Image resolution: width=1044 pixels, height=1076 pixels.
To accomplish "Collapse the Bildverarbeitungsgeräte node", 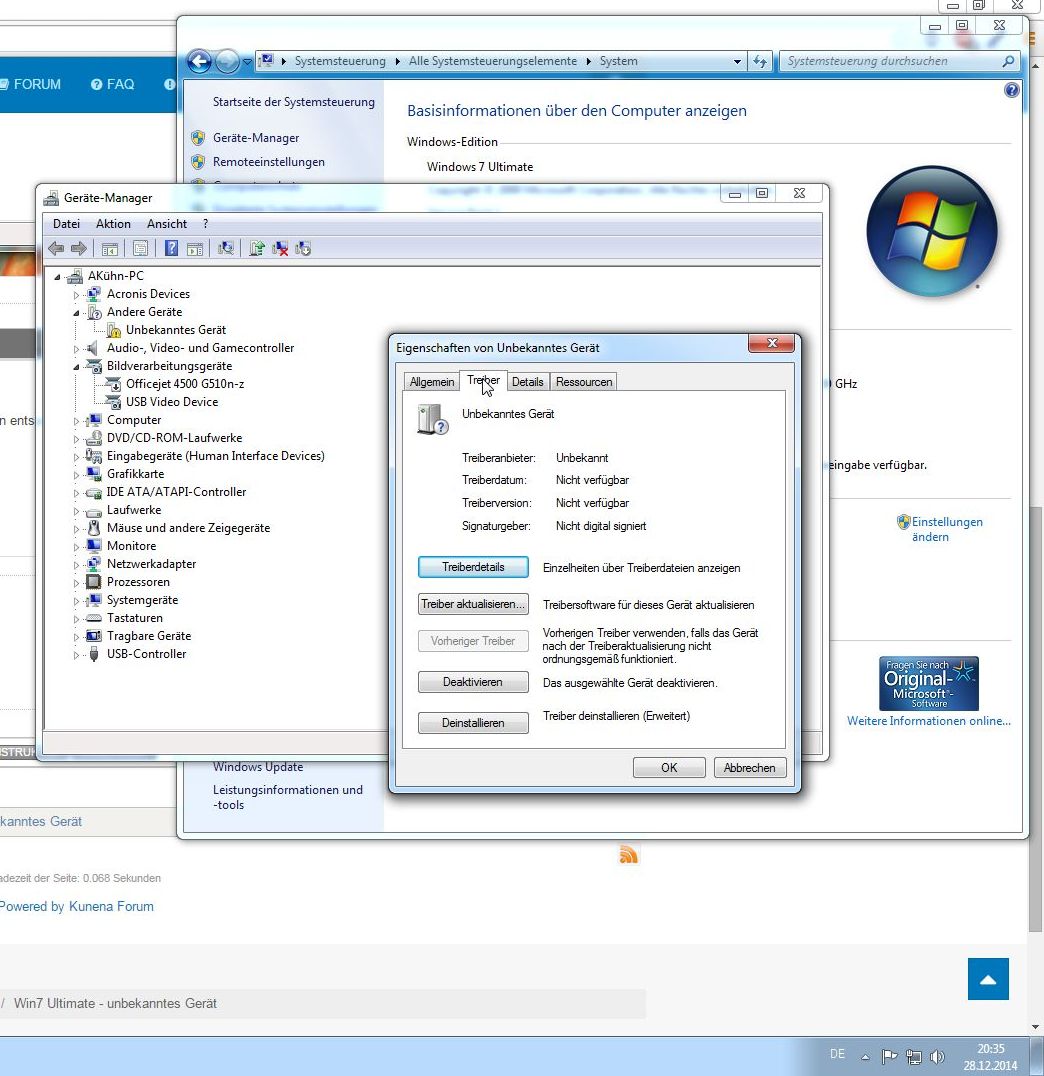I will coord(76,367).
